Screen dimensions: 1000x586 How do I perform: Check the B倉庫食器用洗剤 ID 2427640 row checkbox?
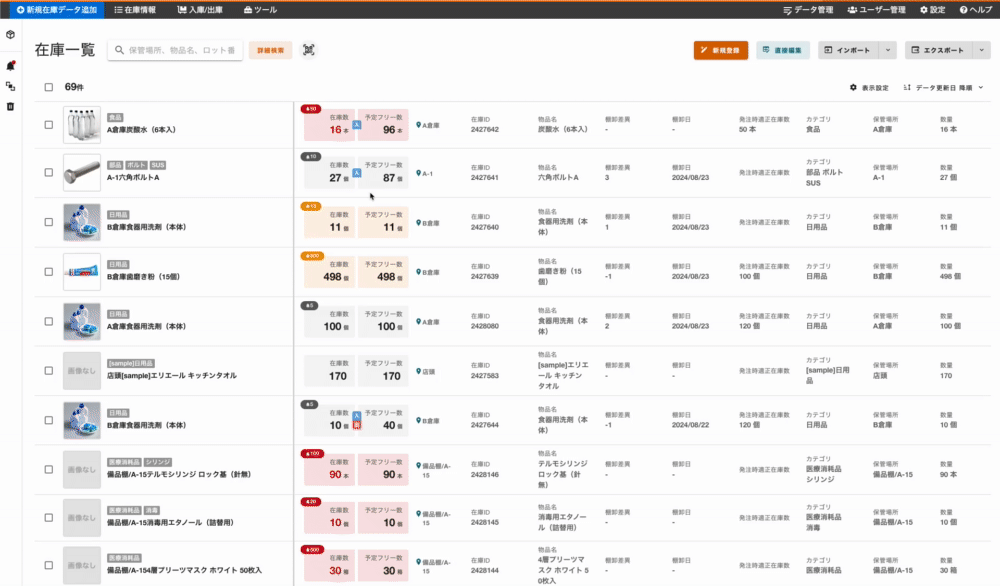pyautogui.click(x=48, y=222)
